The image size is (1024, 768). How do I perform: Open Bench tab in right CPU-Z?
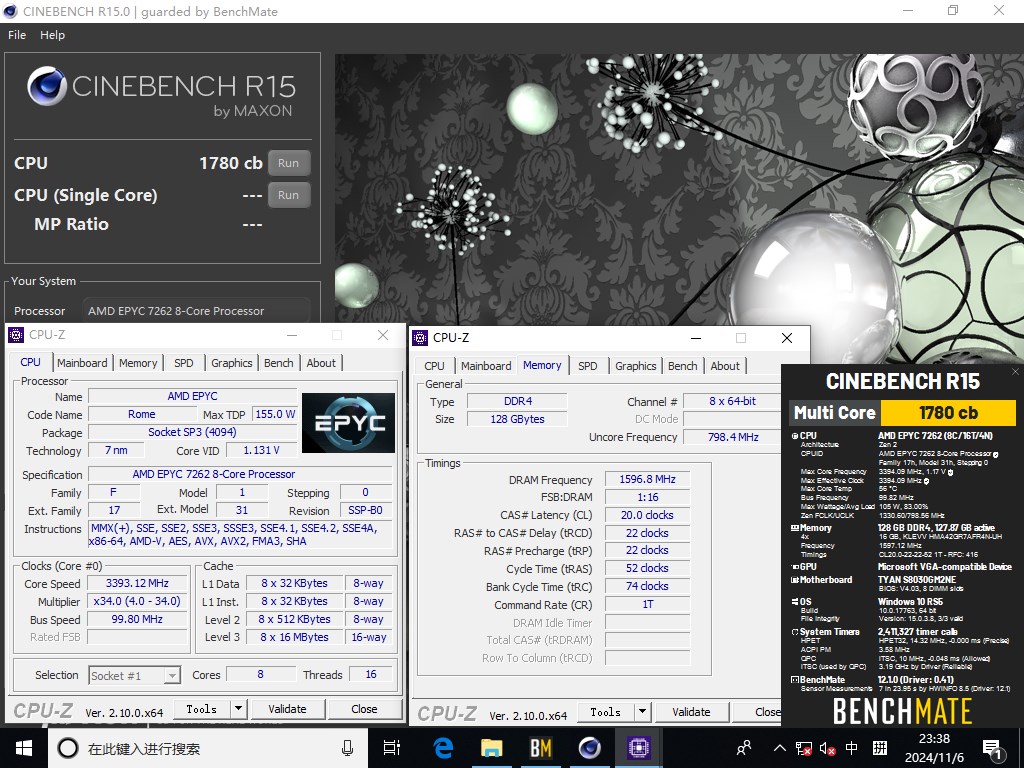pos(682,366)
